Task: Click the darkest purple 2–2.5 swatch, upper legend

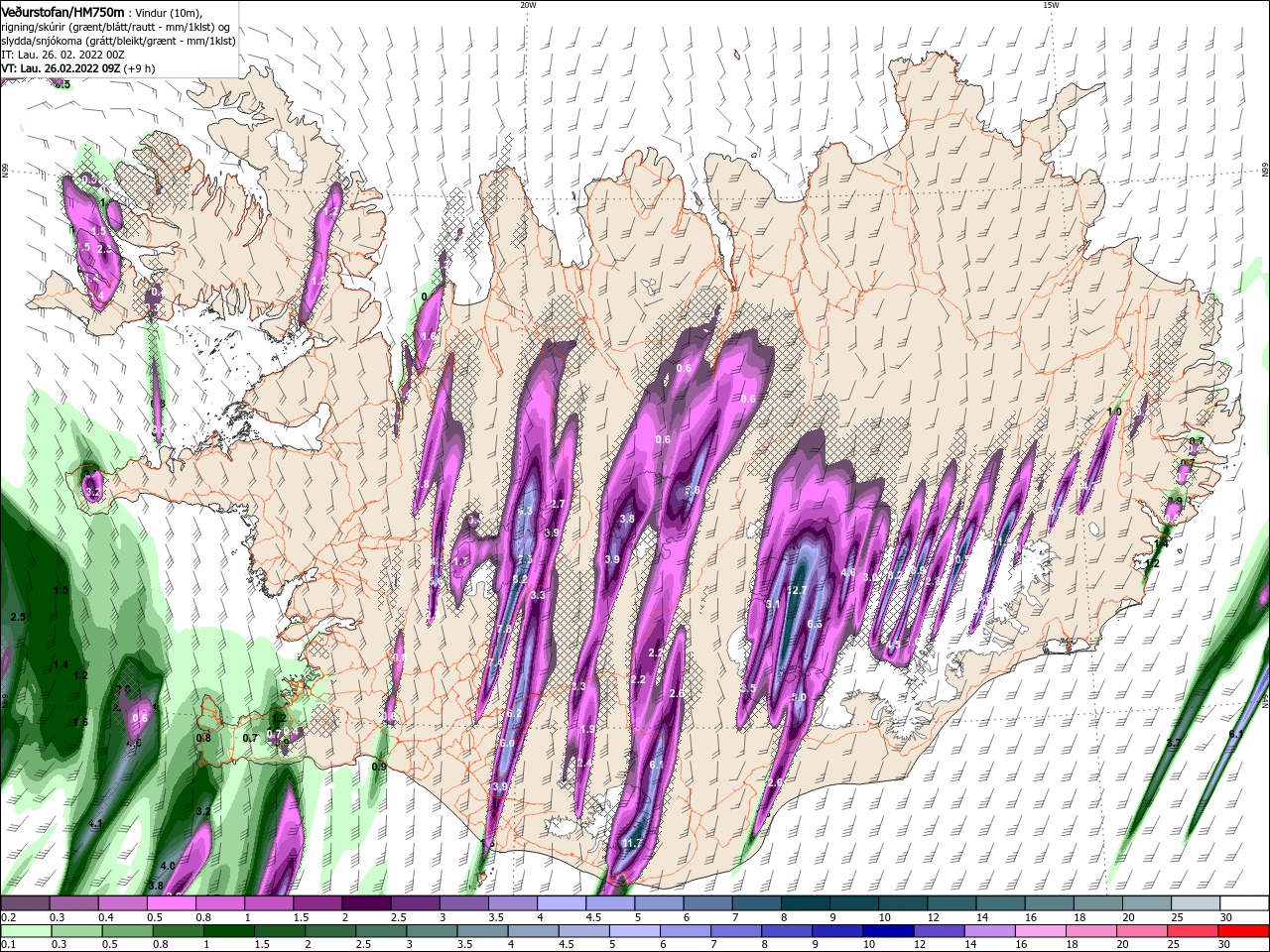Action: tap(366, 902)
